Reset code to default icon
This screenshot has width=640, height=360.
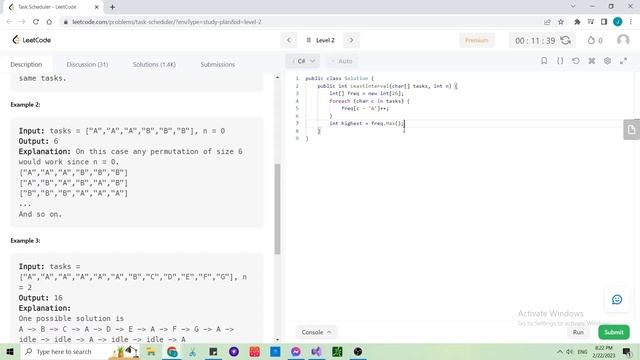(576, 60)
